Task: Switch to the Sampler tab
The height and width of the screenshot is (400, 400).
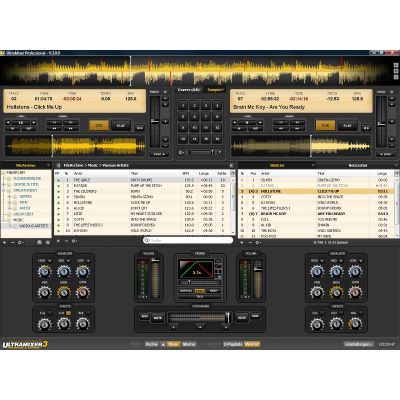Action: tap(215, 90)
